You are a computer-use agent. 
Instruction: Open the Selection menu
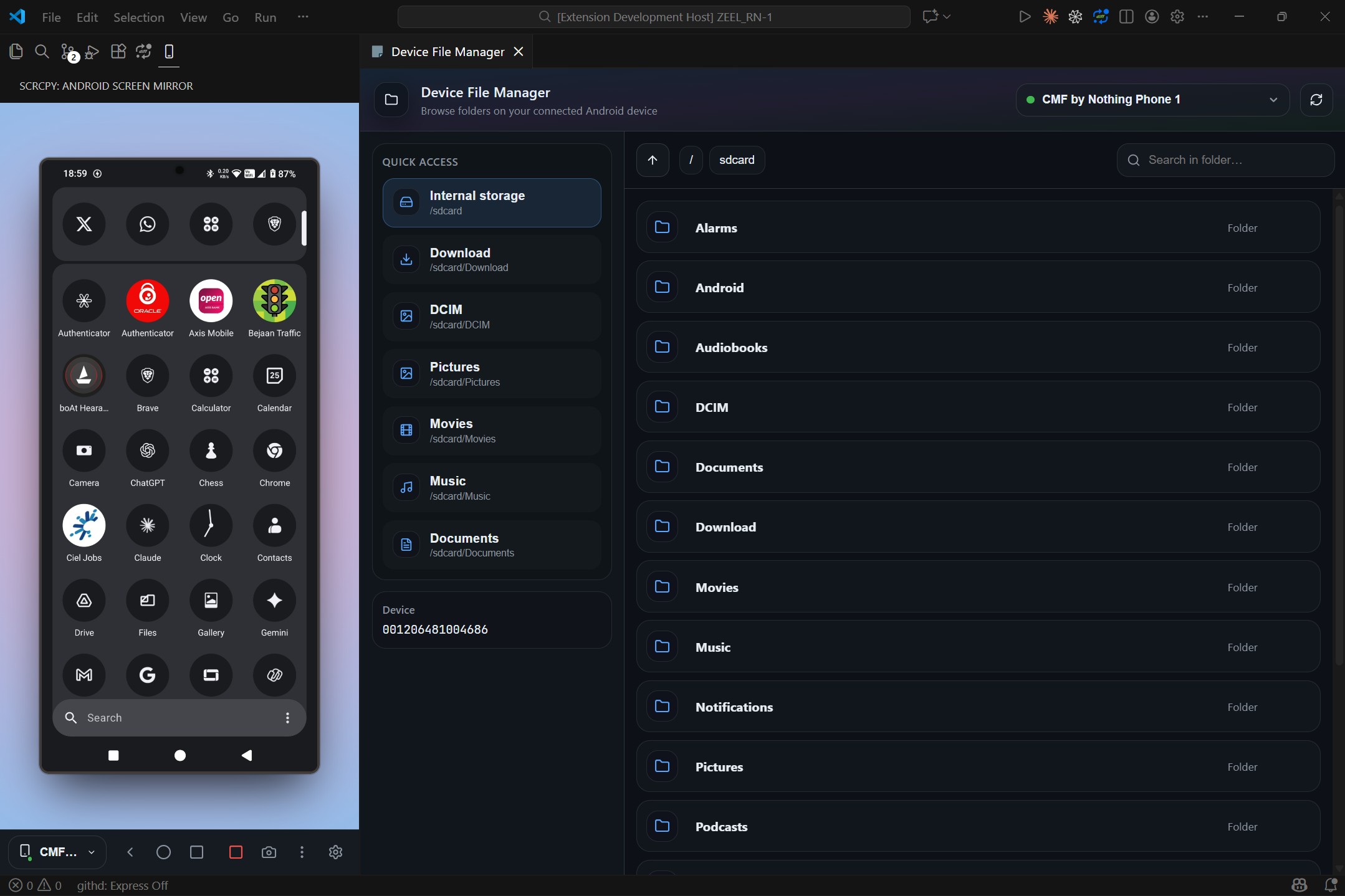[x=138, y=17]
